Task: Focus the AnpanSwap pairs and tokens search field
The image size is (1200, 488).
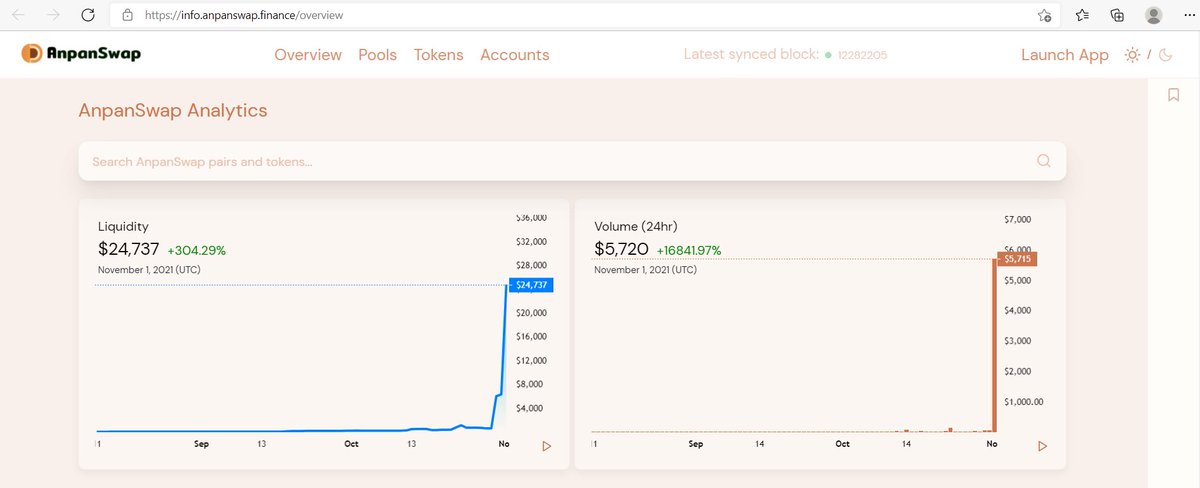Action: (x=572, y=161)
